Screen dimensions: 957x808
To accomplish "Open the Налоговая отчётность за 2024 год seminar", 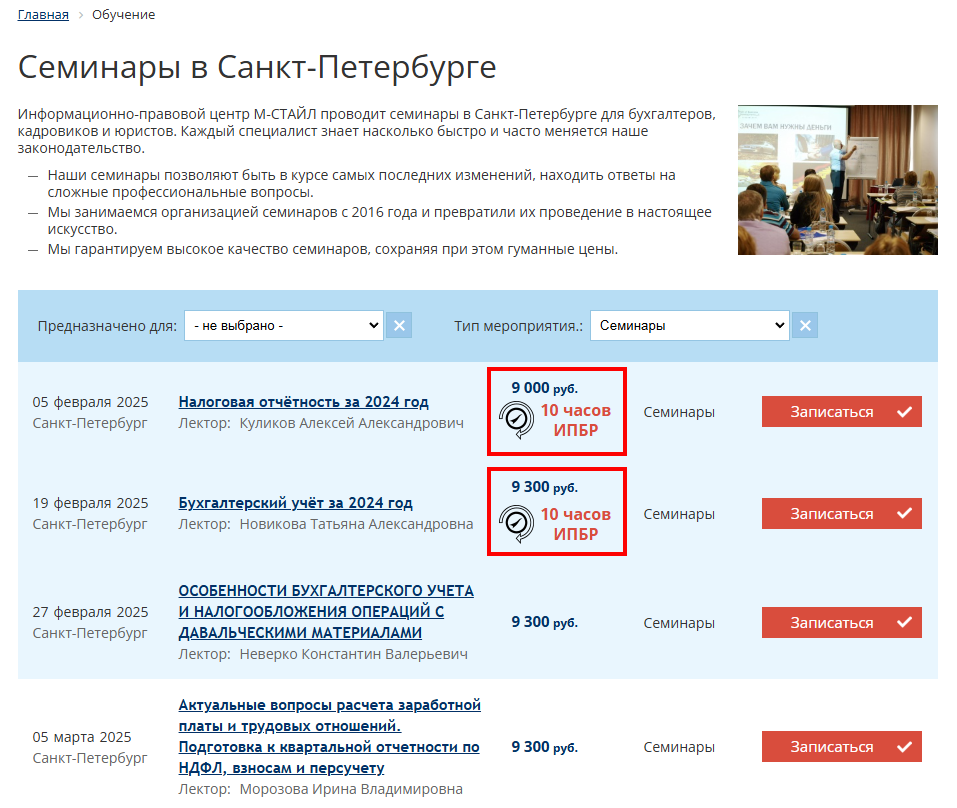I will click(x=303, y=401).
